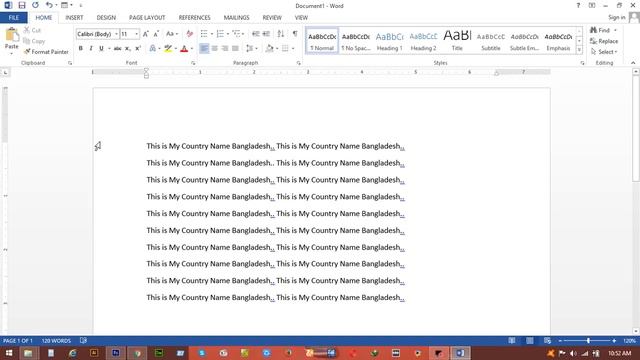
Task: Toggle Underline formatting
Action: coord(101,49)
